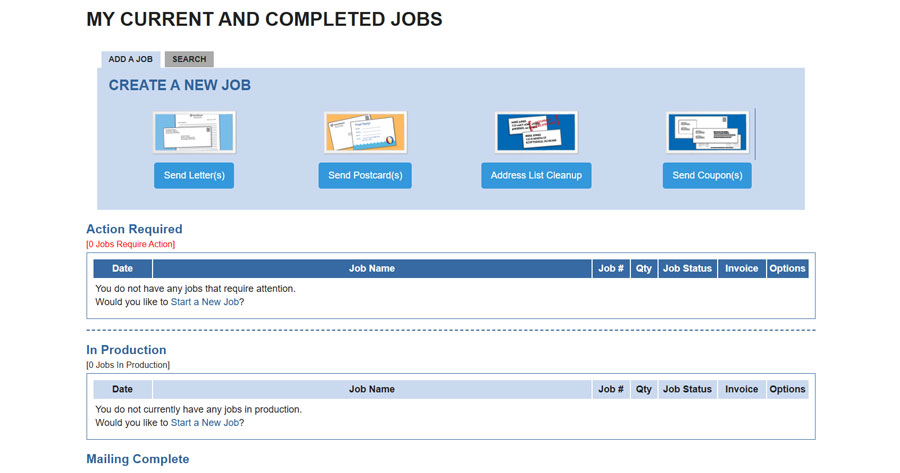Click Invoice header in Action Required table
The image size is (900, 473).
(x=741, y=268)
